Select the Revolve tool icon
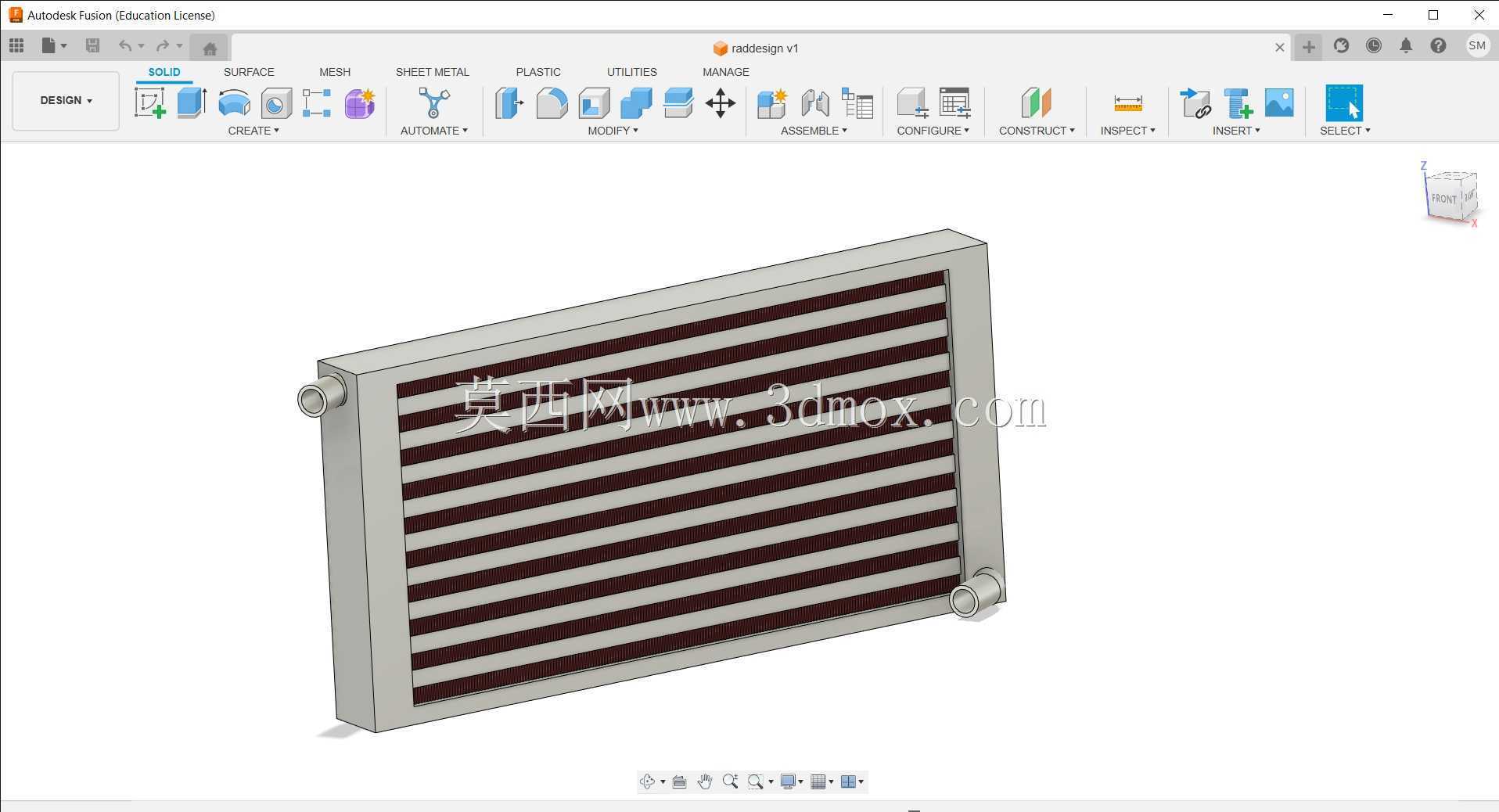 tap(234, 102)
